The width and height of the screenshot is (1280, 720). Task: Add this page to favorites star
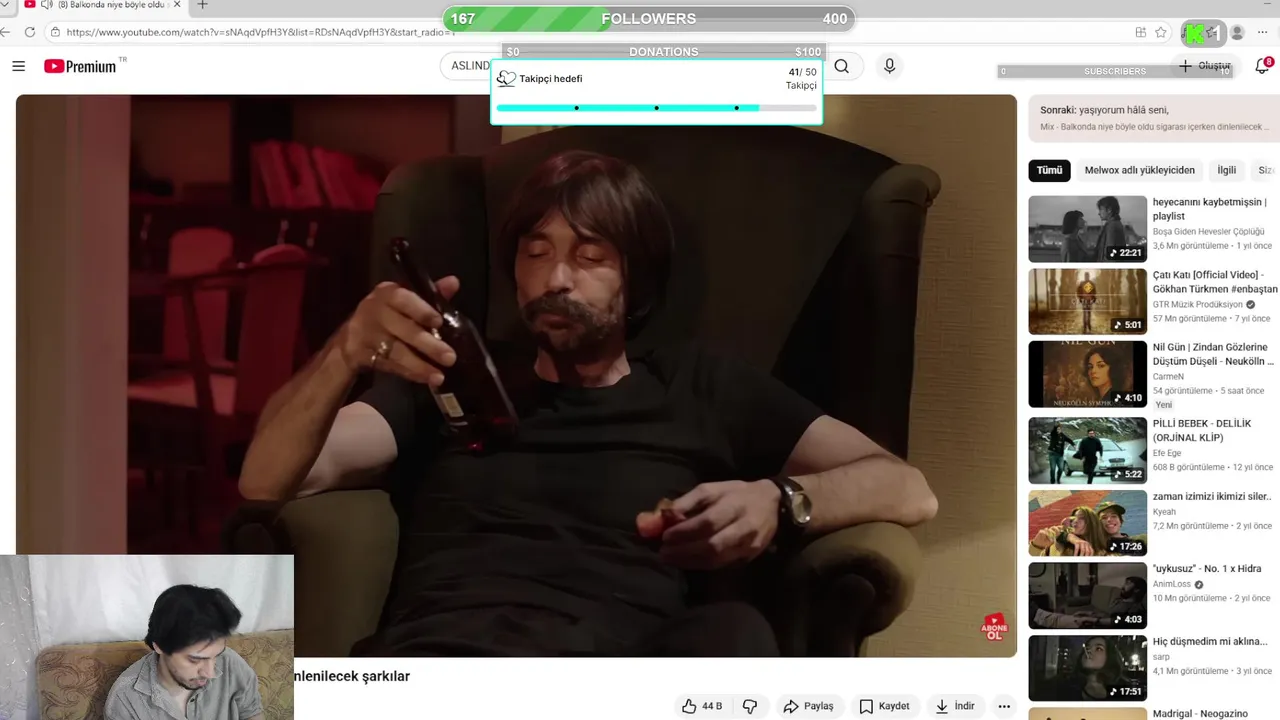pyautogui.click(x=1160, y=32)
